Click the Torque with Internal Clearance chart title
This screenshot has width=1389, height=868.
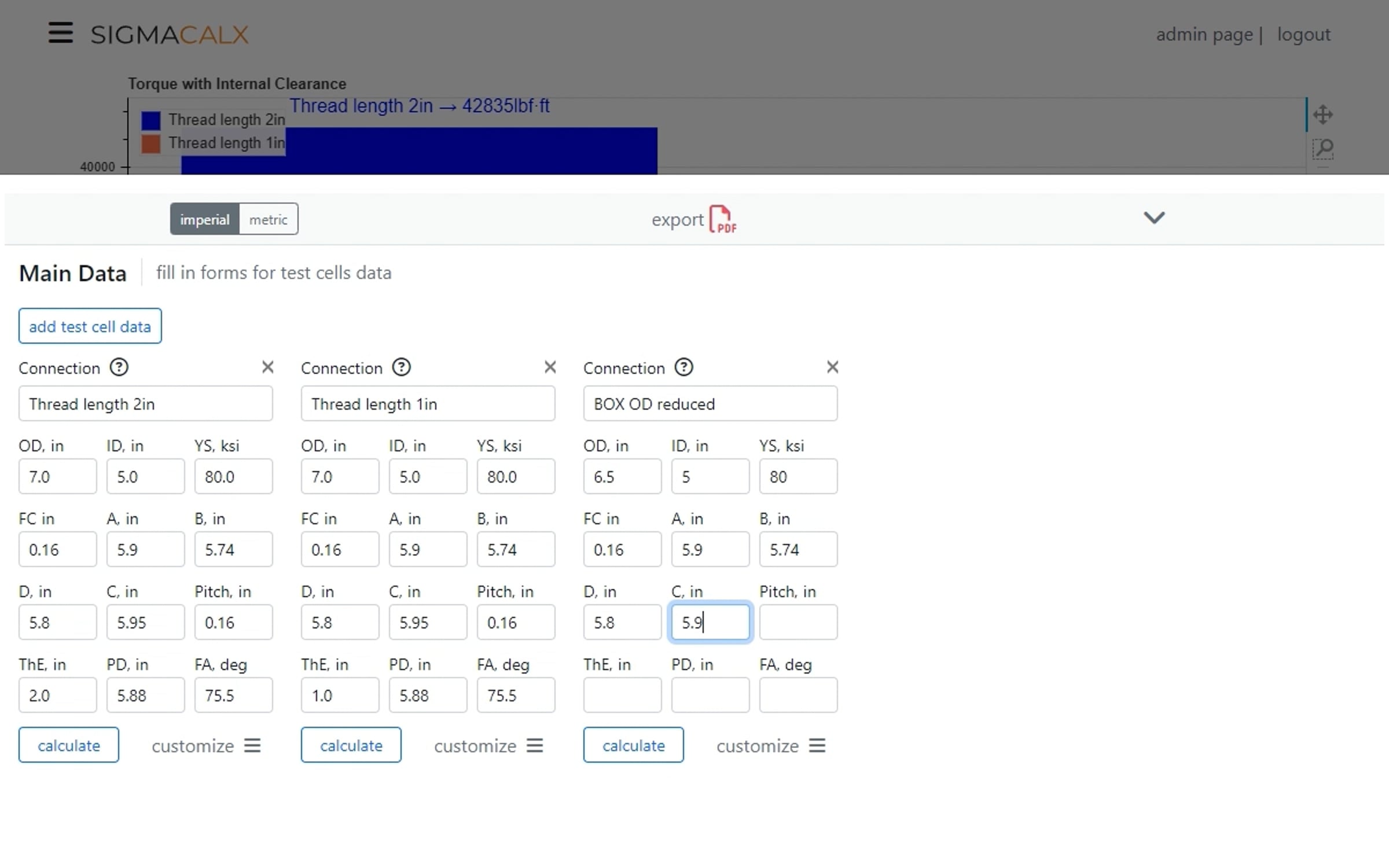[237, 84]
